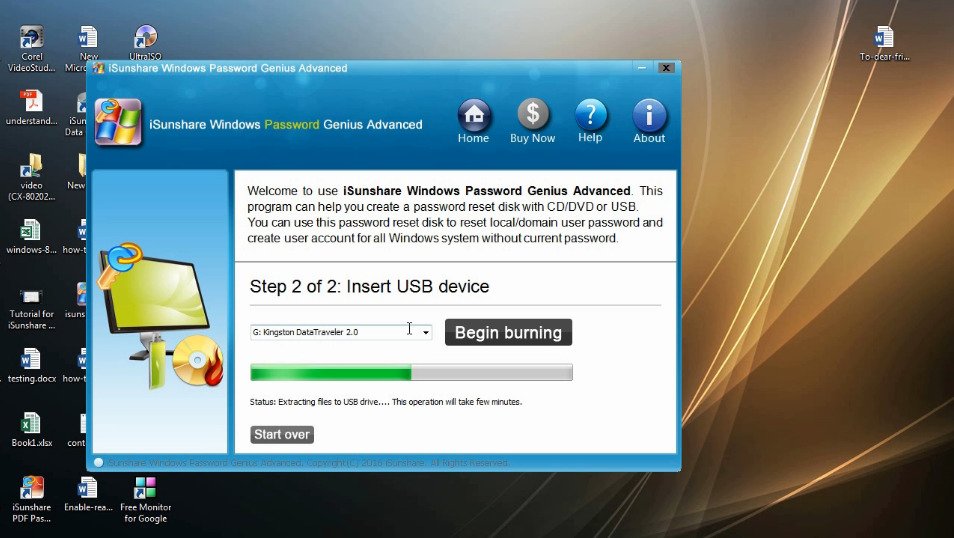Minimize the Password Genius window

pyautogui.click(x=641, y=68)
